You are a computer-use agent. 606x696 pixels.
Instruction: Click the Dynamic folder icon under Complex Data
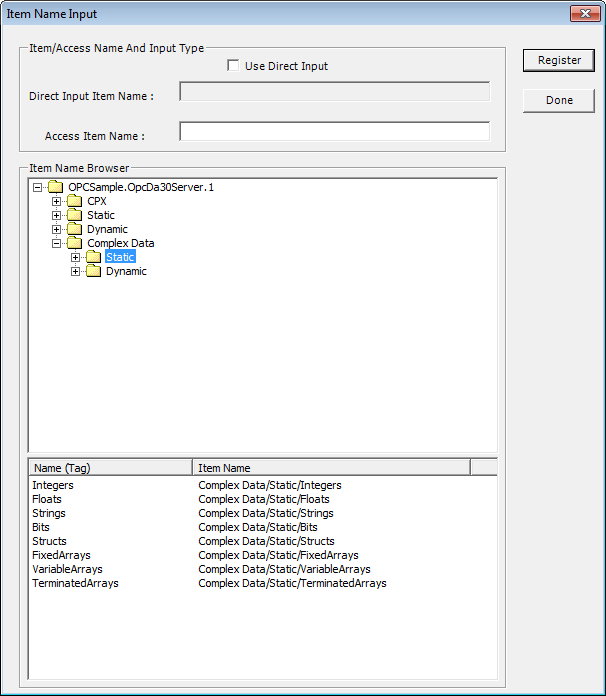[93, 271]
